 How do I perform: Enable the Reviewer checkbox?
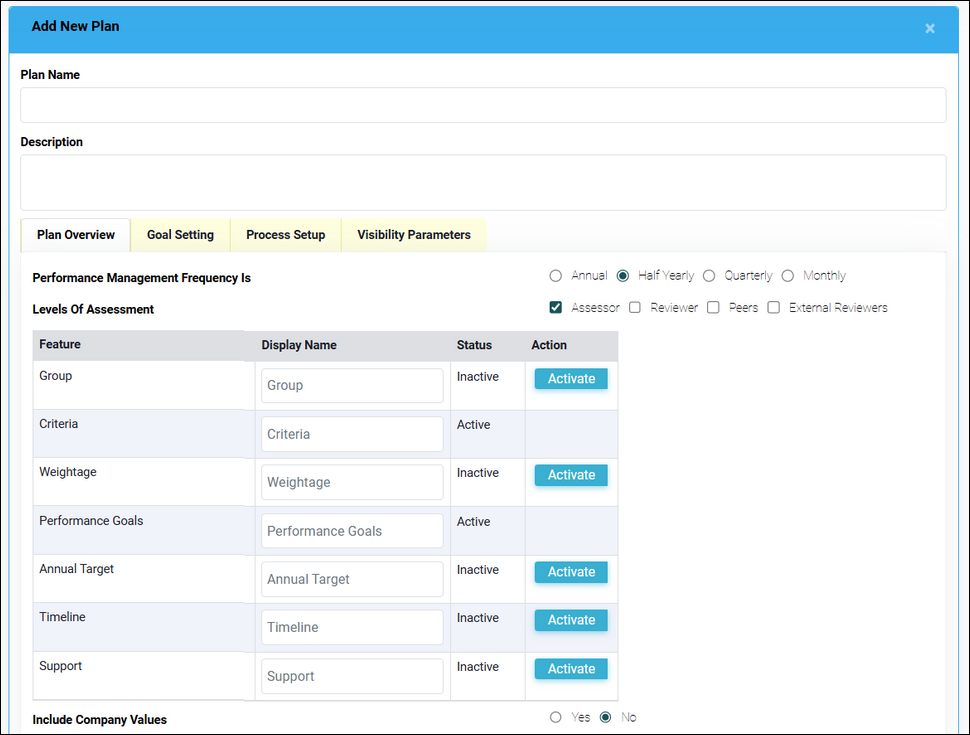tap(635, 308)
